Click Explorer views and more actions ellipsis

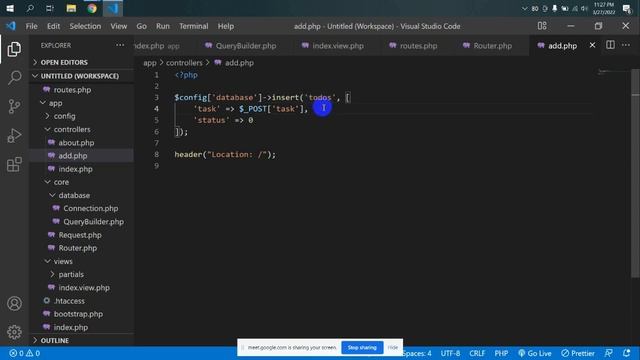pyautogui.click(x=120, y=45)
